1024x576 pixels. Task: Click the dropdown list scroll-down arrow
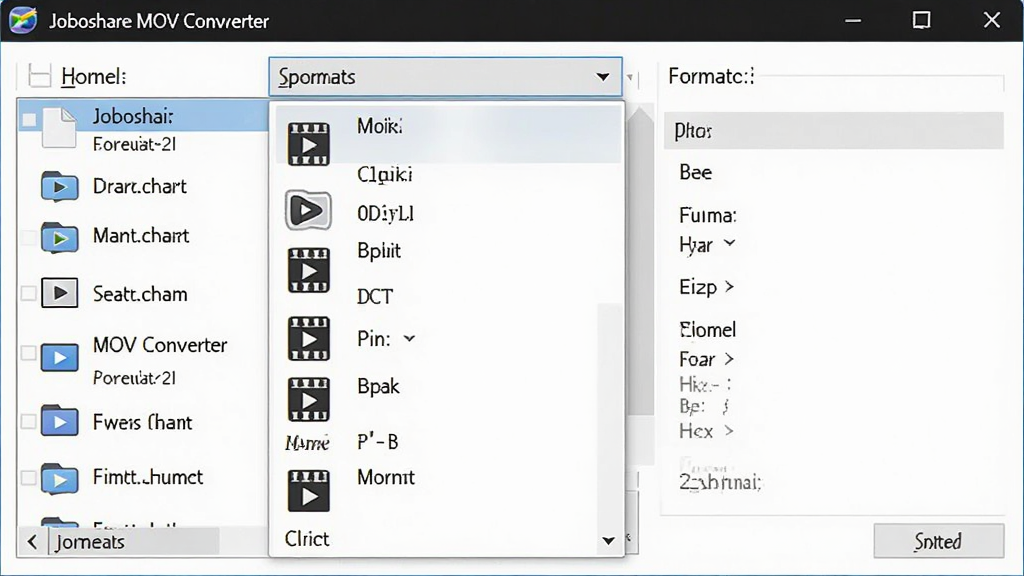609,541
